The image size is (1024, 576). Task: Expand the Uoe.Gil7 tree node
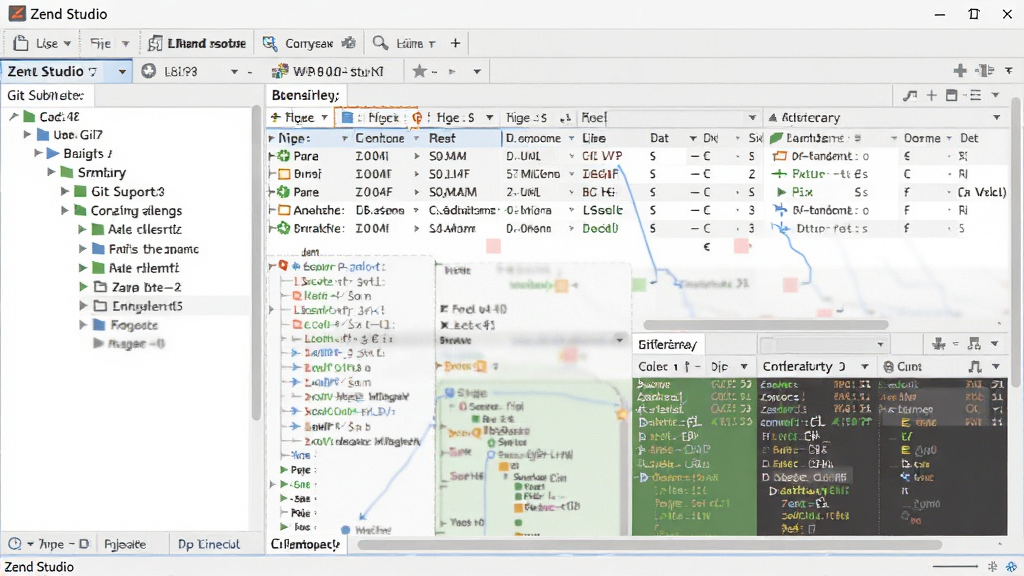click(x=27, y=135)
